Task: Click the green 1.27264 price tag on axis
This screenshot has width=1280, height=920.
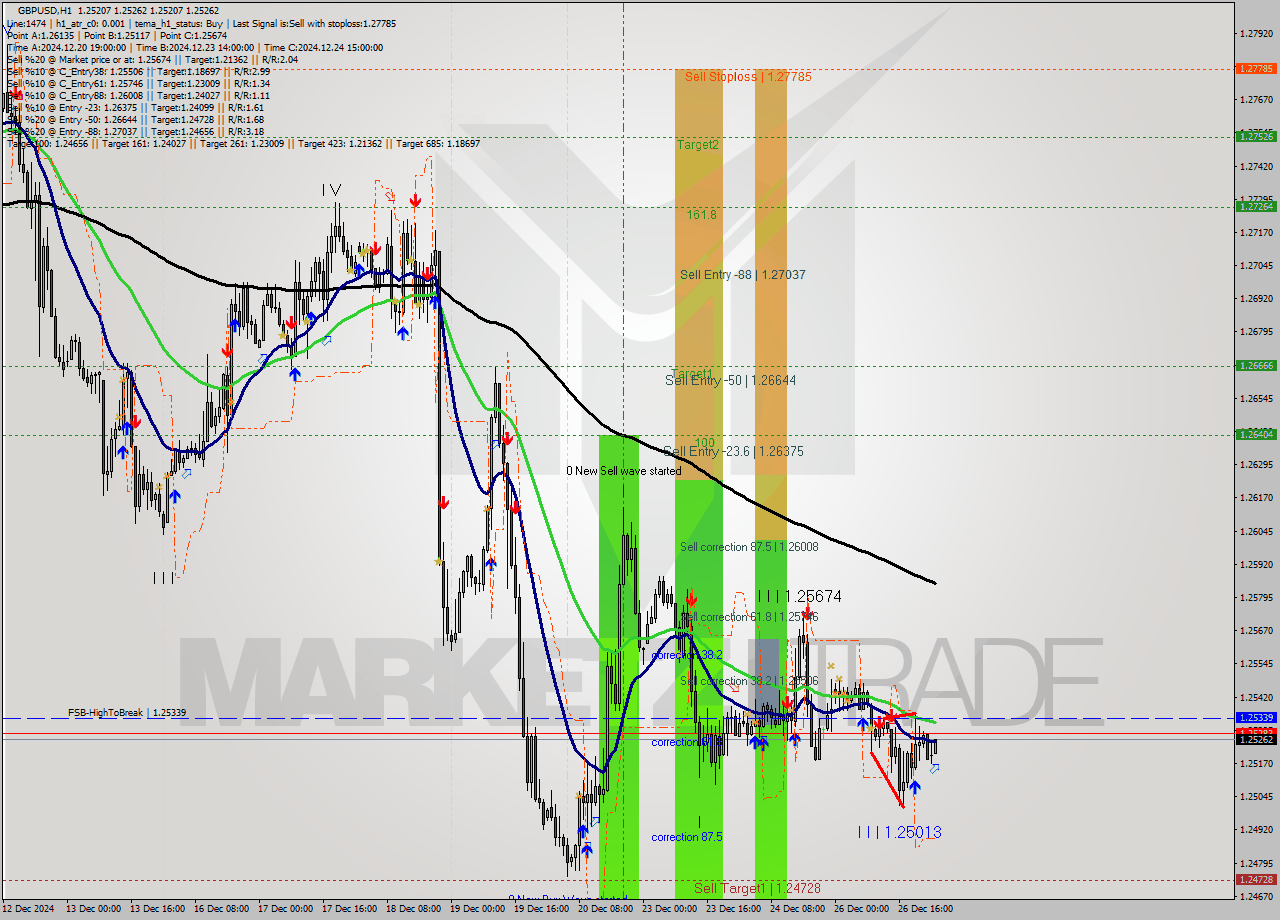Action: coord(1255,206)
